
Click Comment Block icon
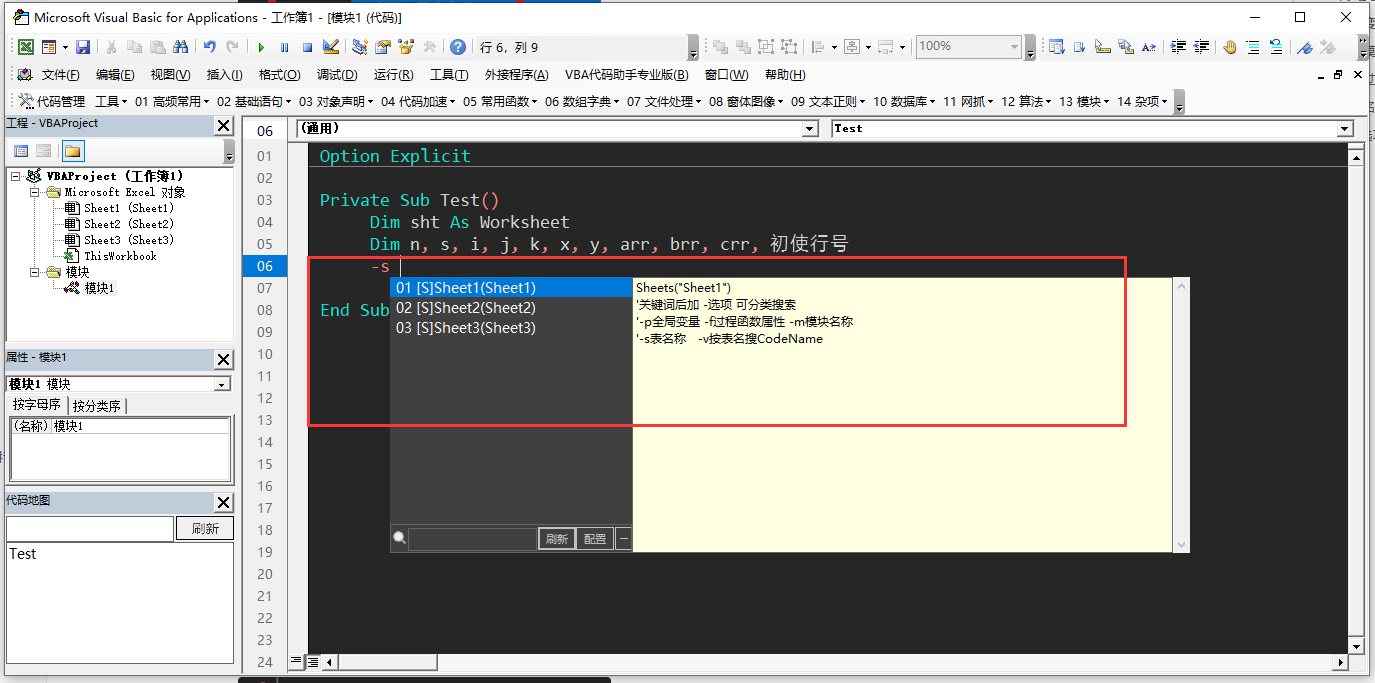point(1253,47)
